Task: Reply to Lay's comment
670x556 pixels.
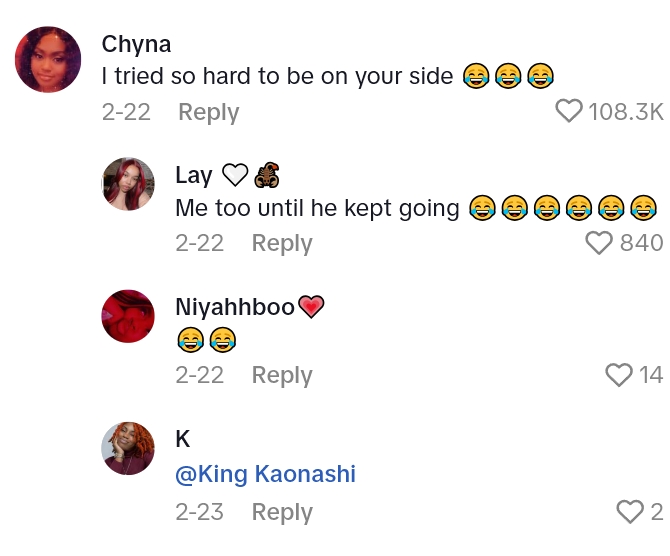Action: point(282,243)
